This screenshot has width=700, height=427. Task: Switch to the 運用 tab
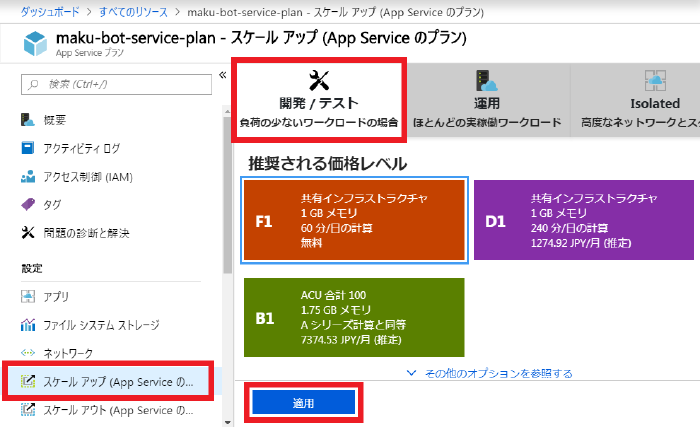pyautogui.click(x=487, y=100)
